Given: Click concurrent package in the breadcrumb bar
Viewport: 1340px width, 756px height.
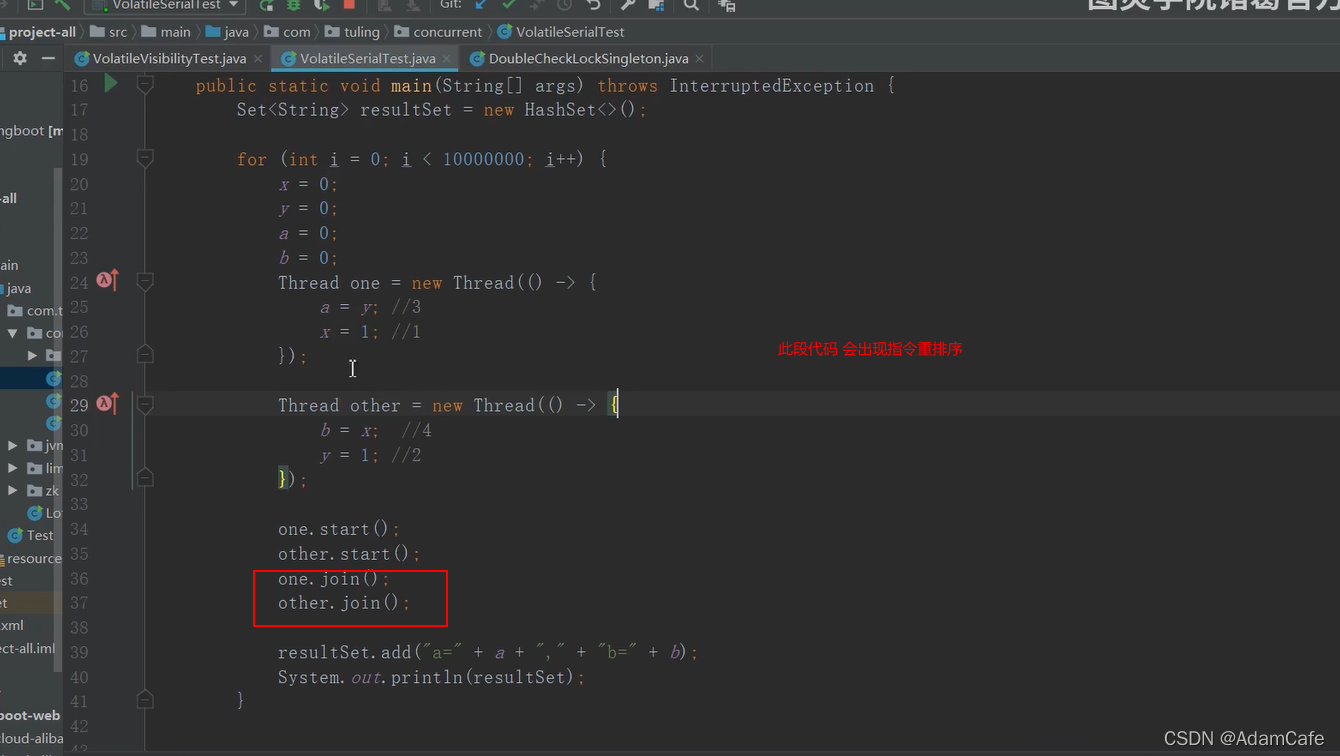Looking at the screenshot, I should point(438,32).
